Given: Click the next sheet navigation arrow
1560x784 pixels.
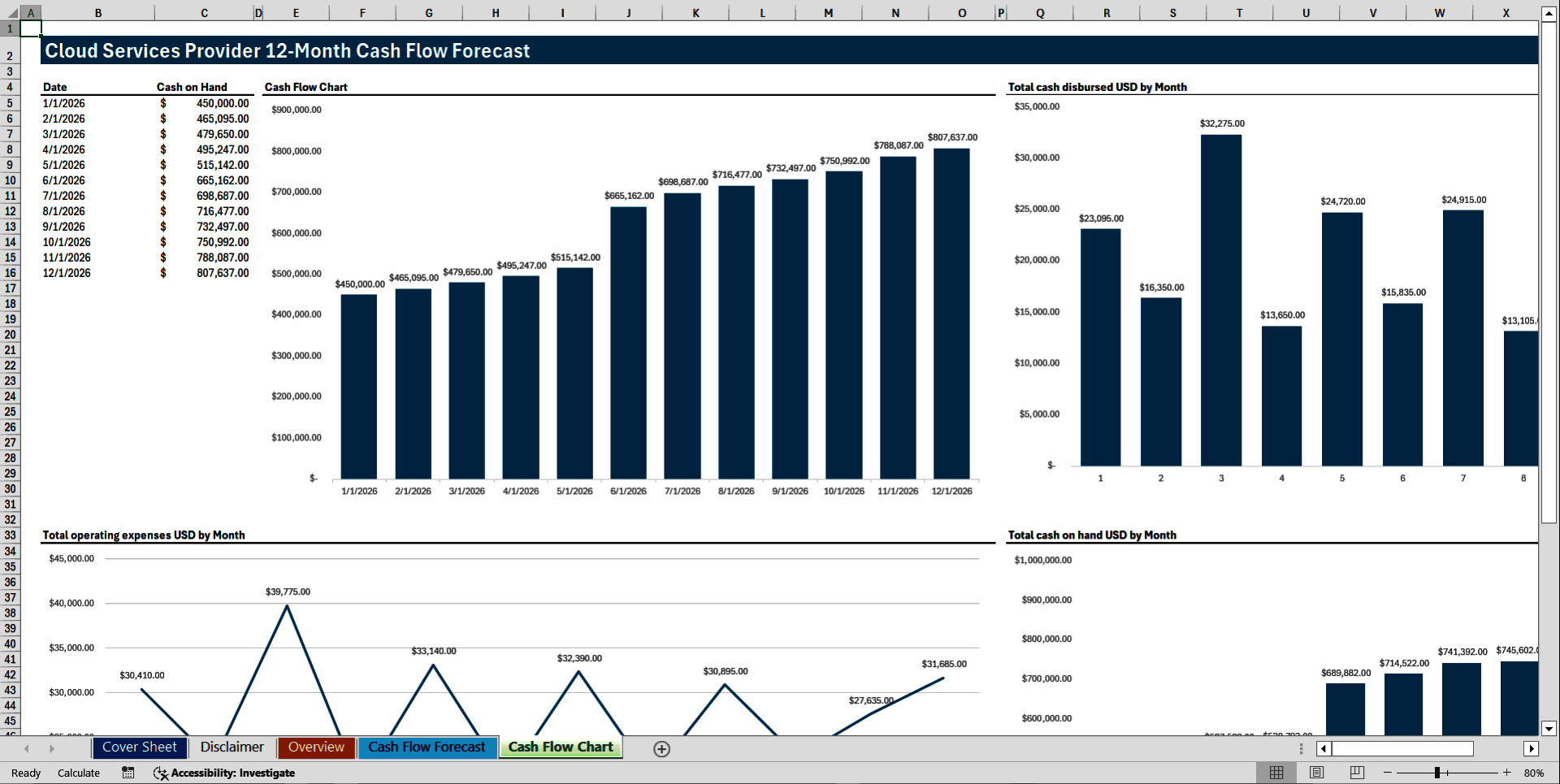Looking at the screenshot, I should coord(53,748).
